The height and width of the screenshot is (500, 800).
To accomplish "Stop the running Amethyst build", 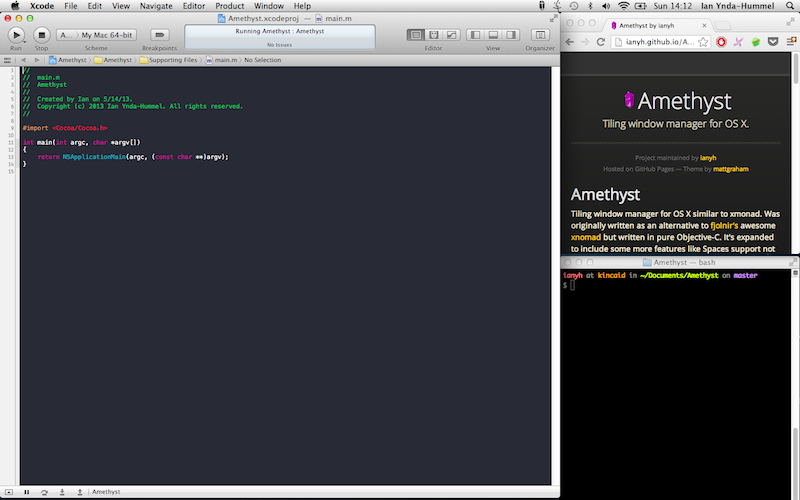I will [42, 35].
